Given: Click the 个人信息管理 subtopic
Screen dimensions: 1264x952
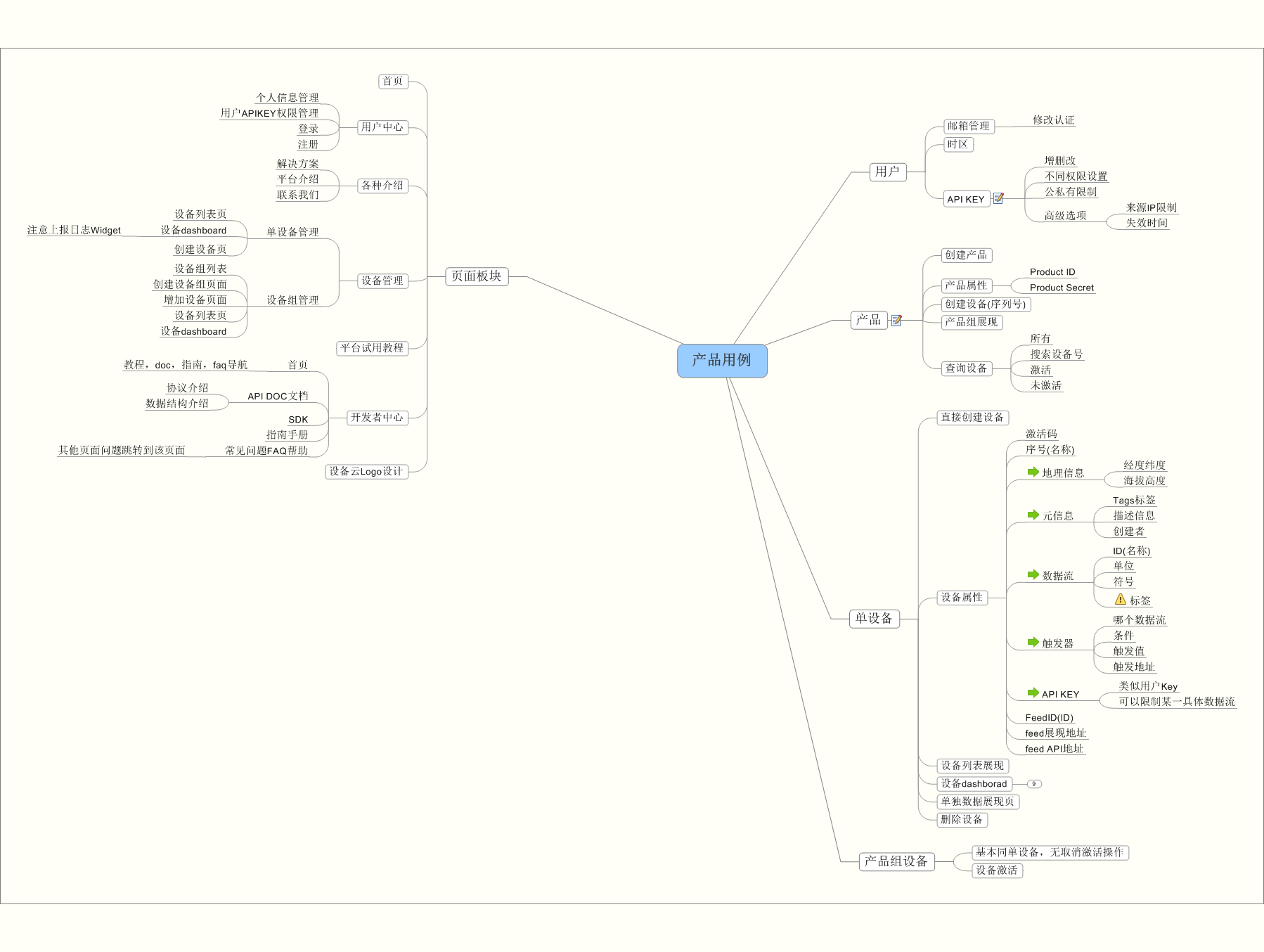Looking at the screenshot, I should [x=288, y=98].
